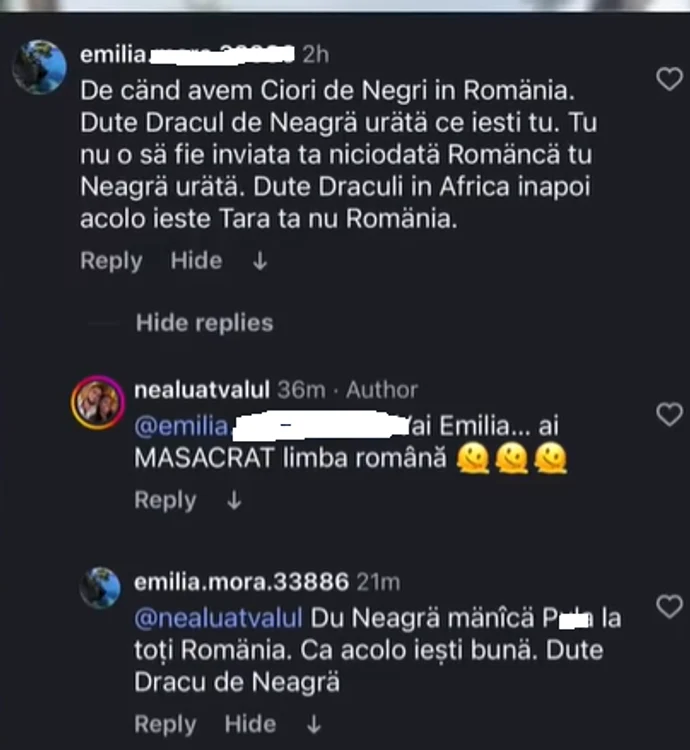690x750 pixels.
Task: Reply to the bottom 21m comment
Action: pyautogui.click(x=165, y=723)
